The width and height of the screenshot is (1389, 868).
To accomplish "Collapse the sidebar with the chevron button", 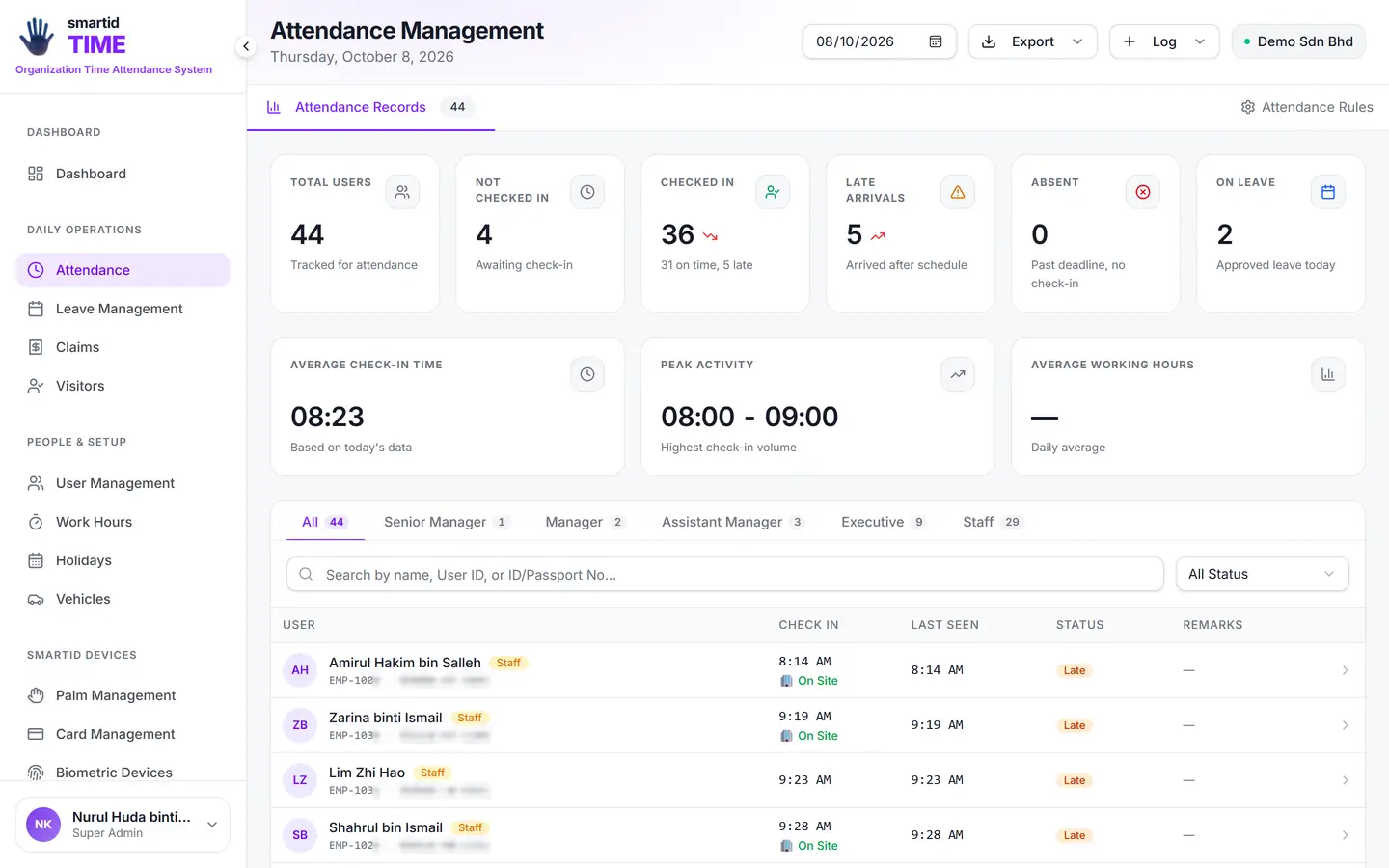I will coord(246,46).
